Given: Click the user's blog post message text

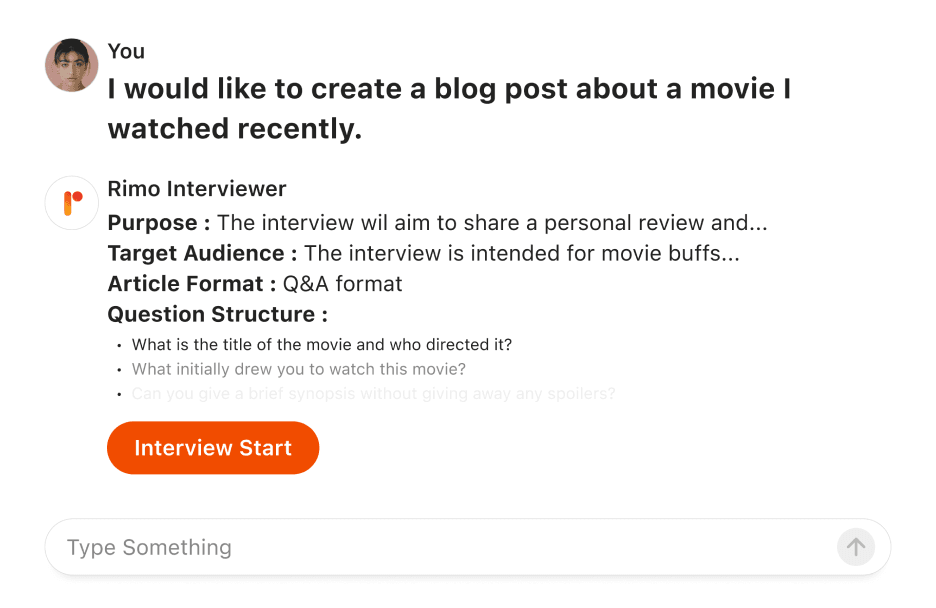Looking at the screenshot, I should point(449,109).
